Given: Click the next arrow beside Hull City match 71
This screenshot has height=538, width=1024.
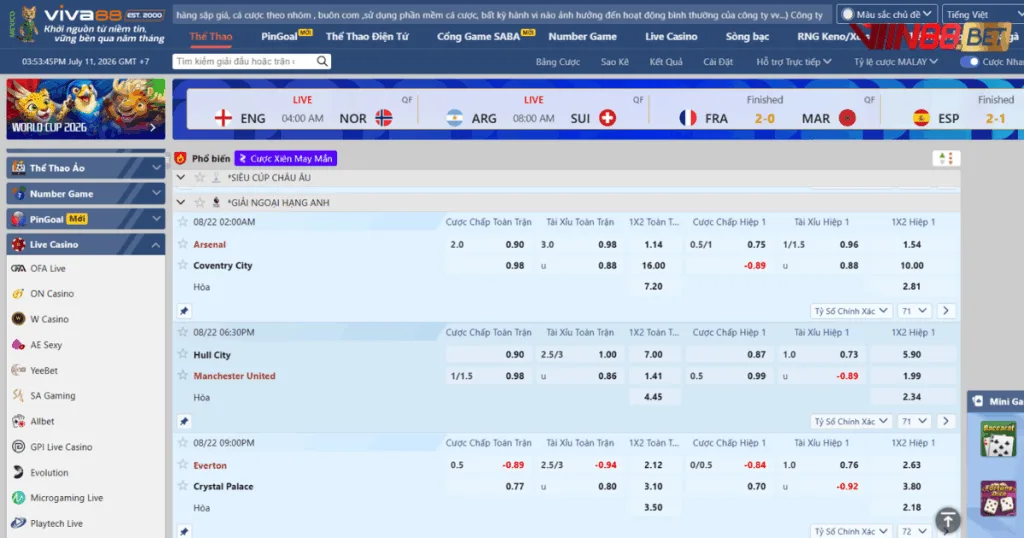Looking at the screenshot, I should click(x=946, y=421).
